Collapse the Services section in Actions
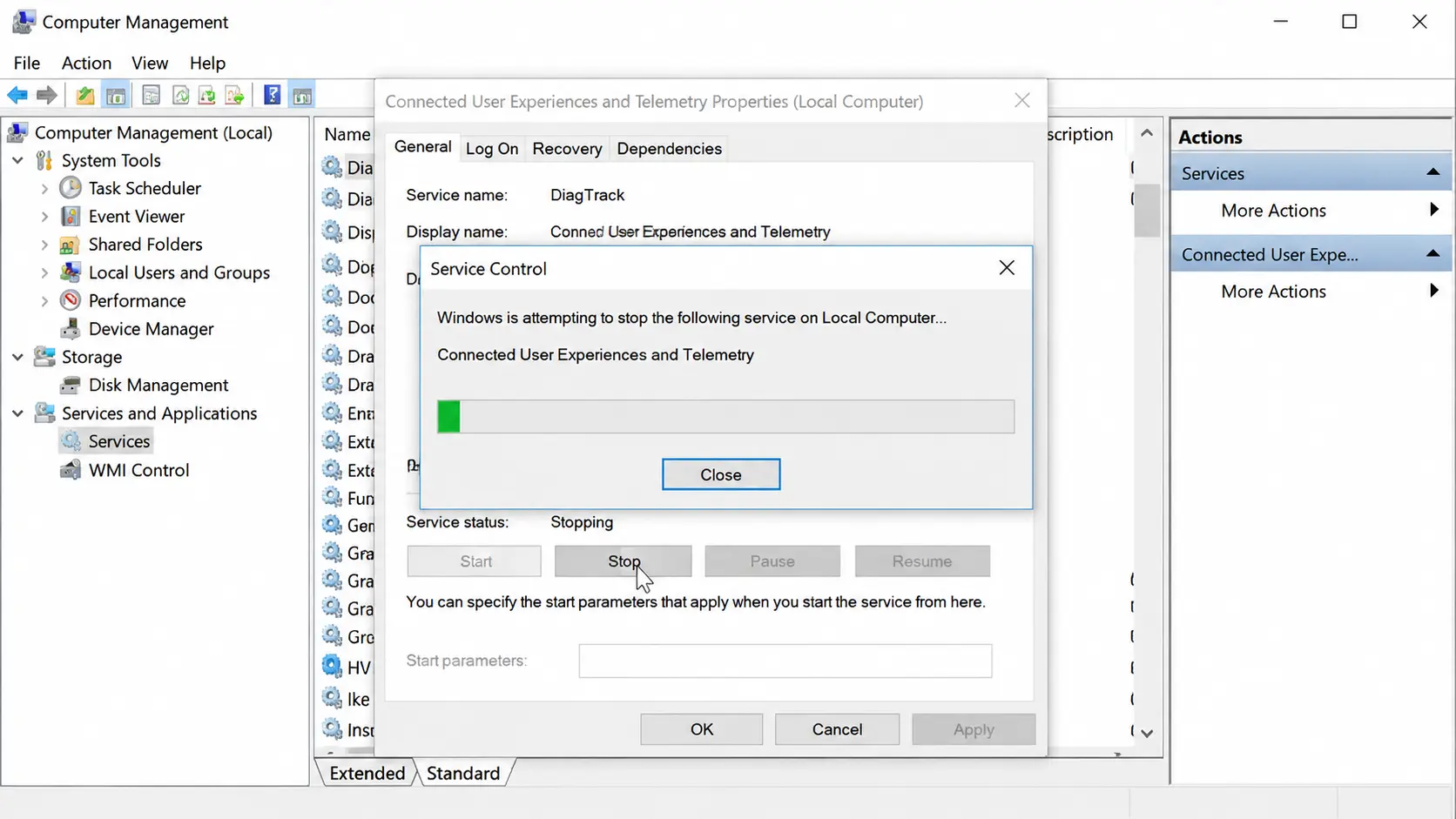The height and width of the screenshot is (819, 1456). coord(1432,172)
